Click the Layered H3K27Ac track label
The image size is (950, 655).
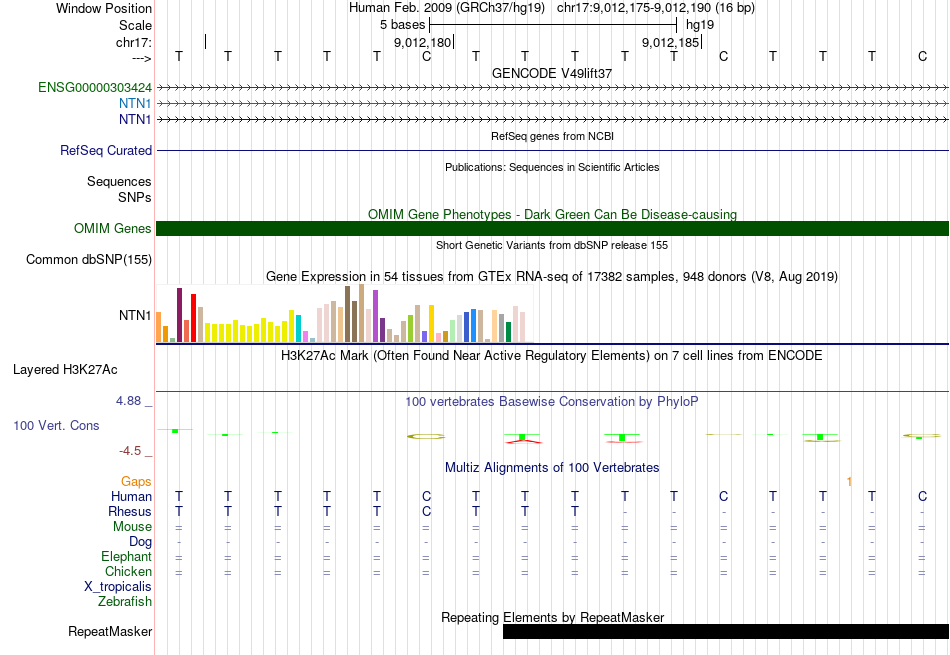pos(65,370)
